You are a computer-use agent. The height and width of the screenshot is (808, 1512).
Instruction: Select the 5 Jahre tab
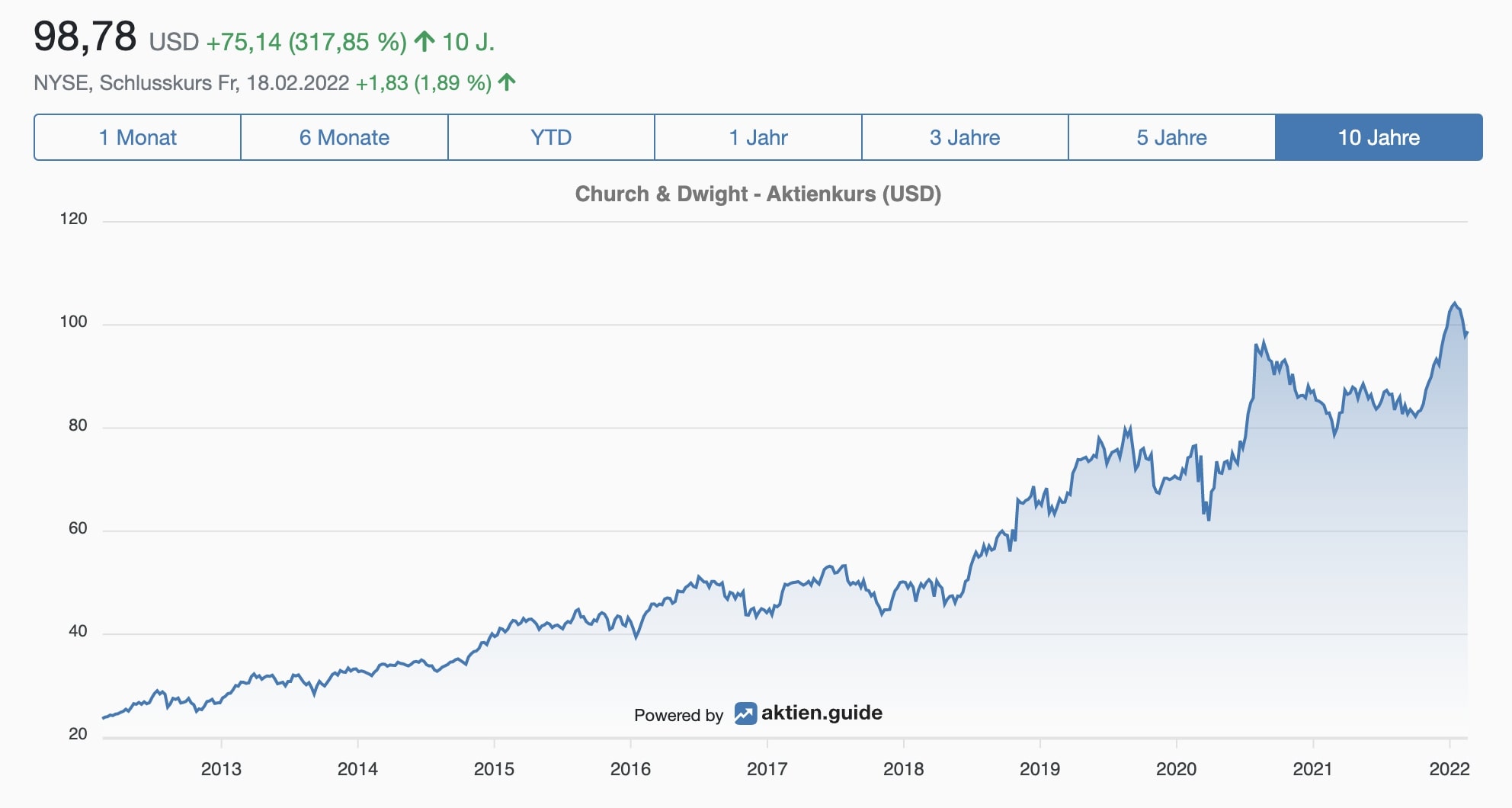pos(1172,137)
